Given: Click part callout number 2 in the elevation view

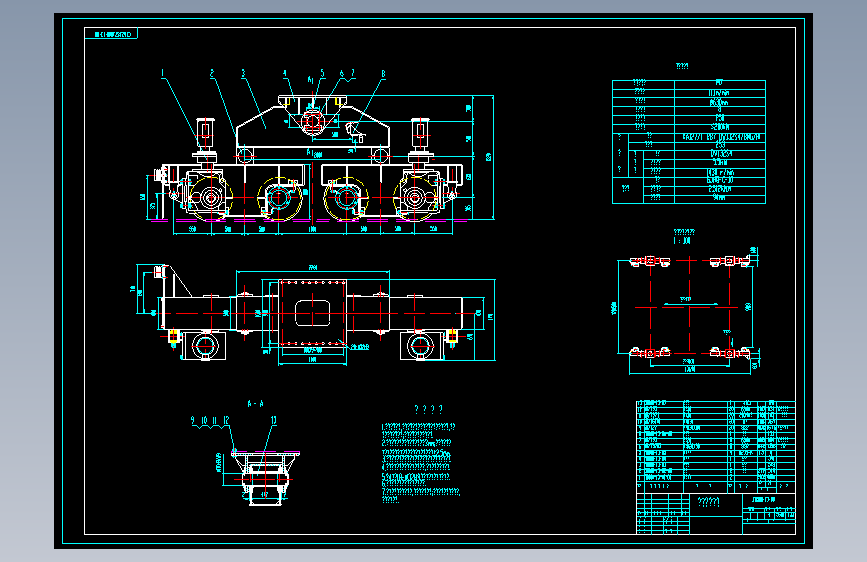Looking at the screenshot, I should (212, 73).
